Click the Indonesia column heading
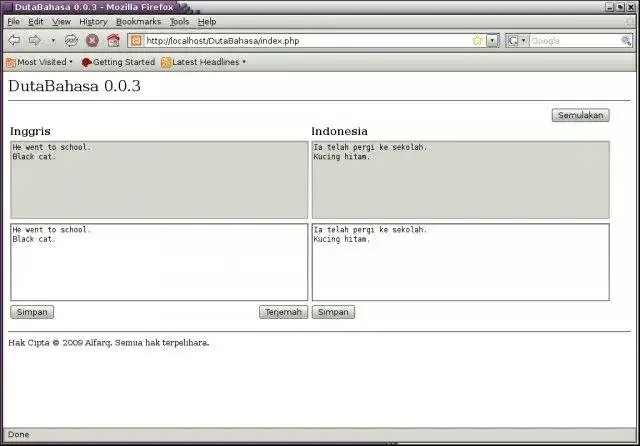 (x=339, y=131)
